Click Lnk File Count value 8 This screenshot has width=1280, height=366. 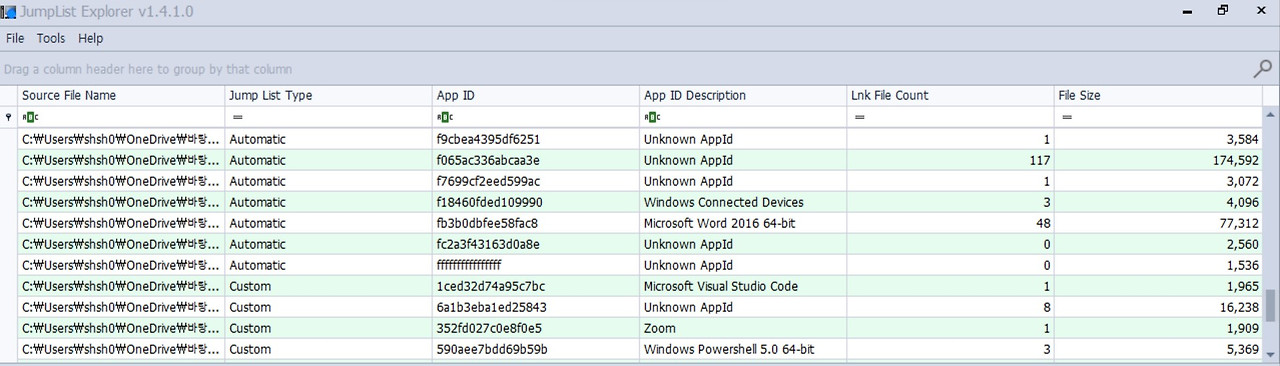pos(1047,307)
